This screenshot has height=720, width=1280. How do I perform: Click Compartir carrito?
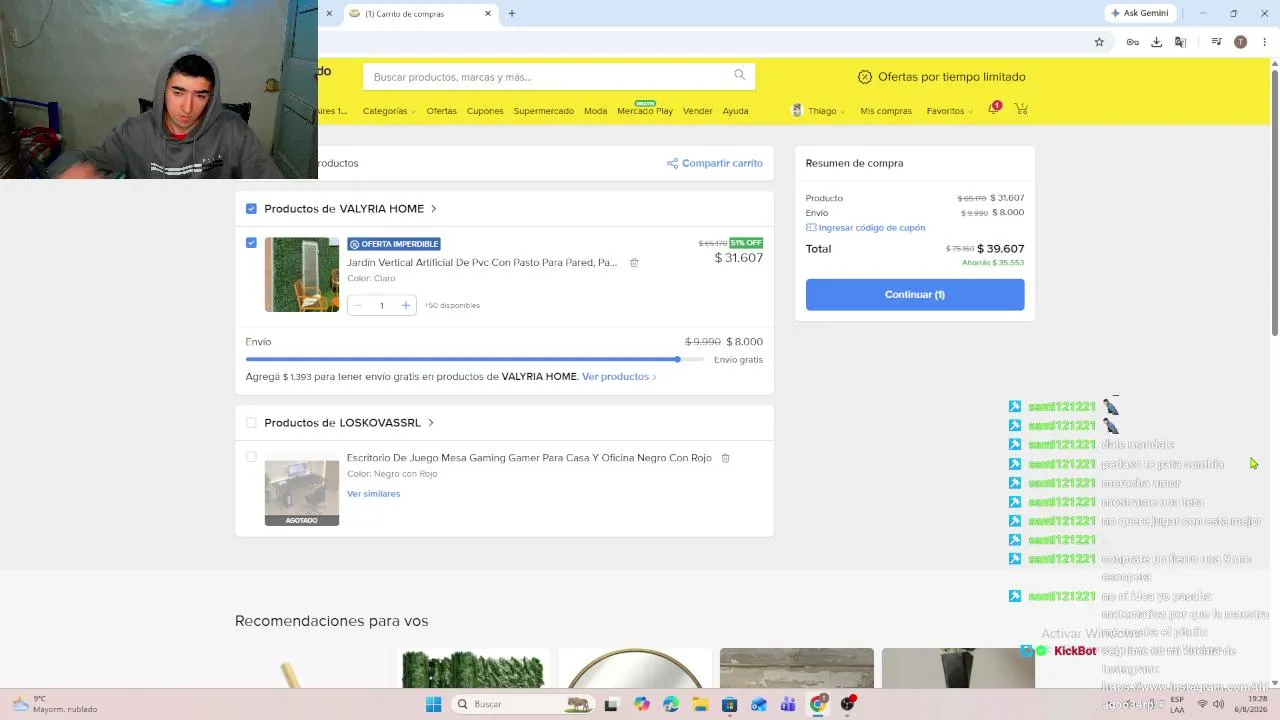click(x=715, y=163)
